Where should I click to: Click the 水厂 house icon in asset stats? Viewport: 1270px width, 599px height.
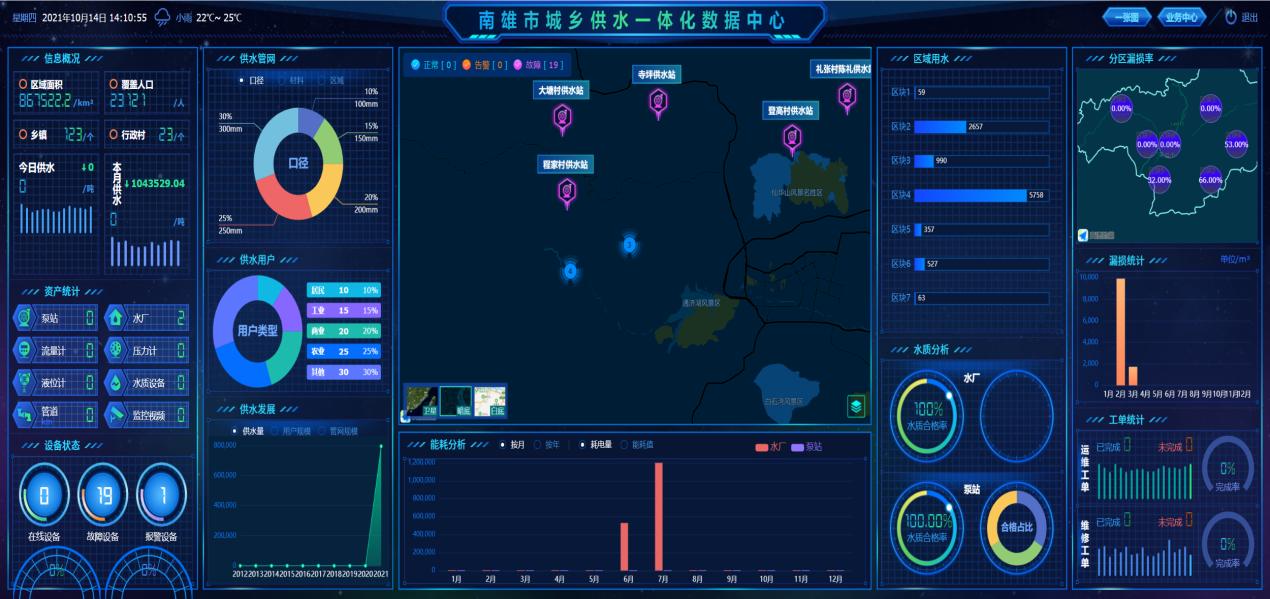coord(116,318)
